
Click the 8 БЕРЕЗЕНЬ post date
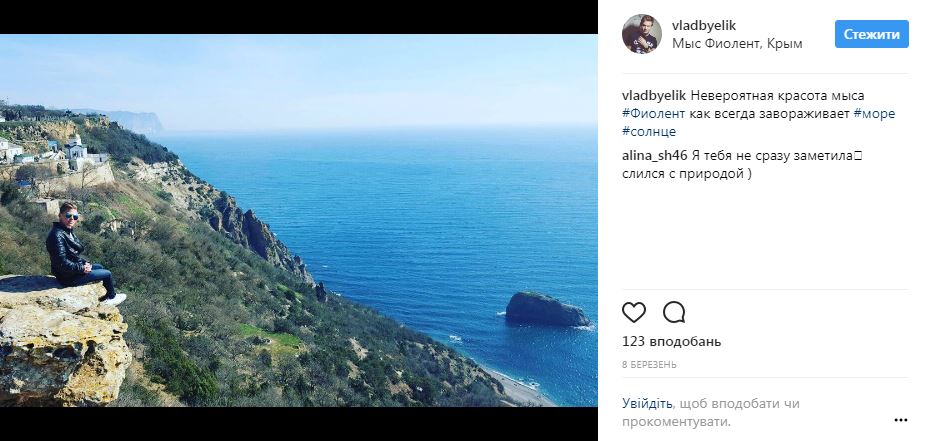650,365
